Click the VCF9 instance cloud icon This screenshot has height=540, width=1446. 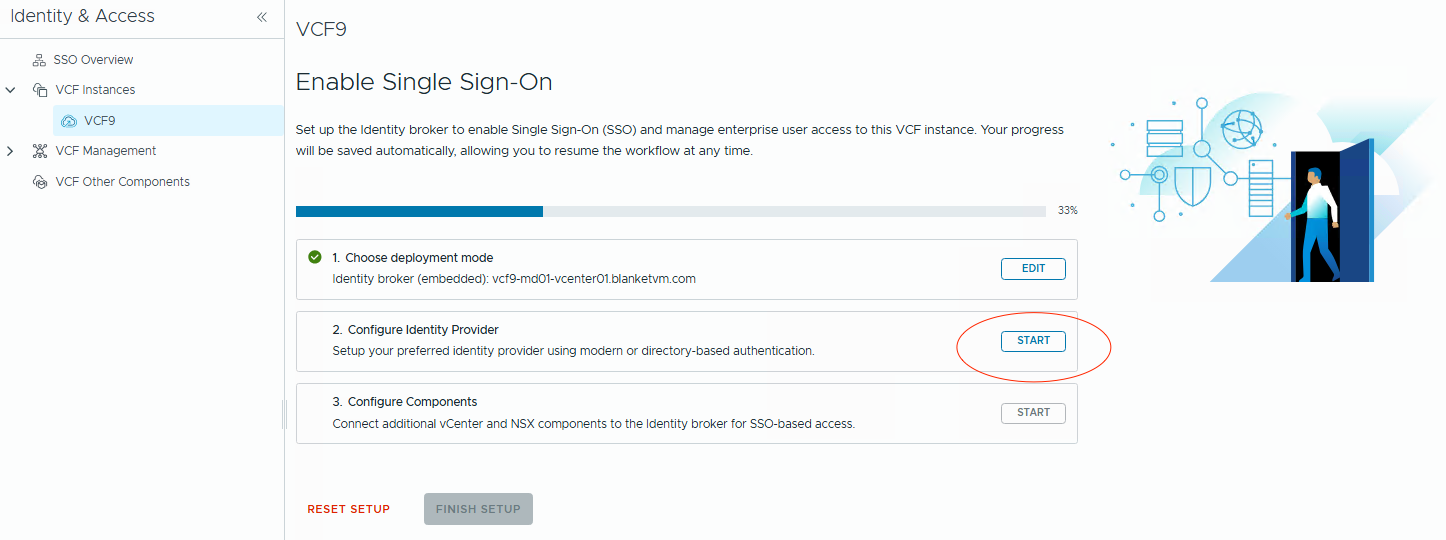pyautogui.click(x=69, y=121)
